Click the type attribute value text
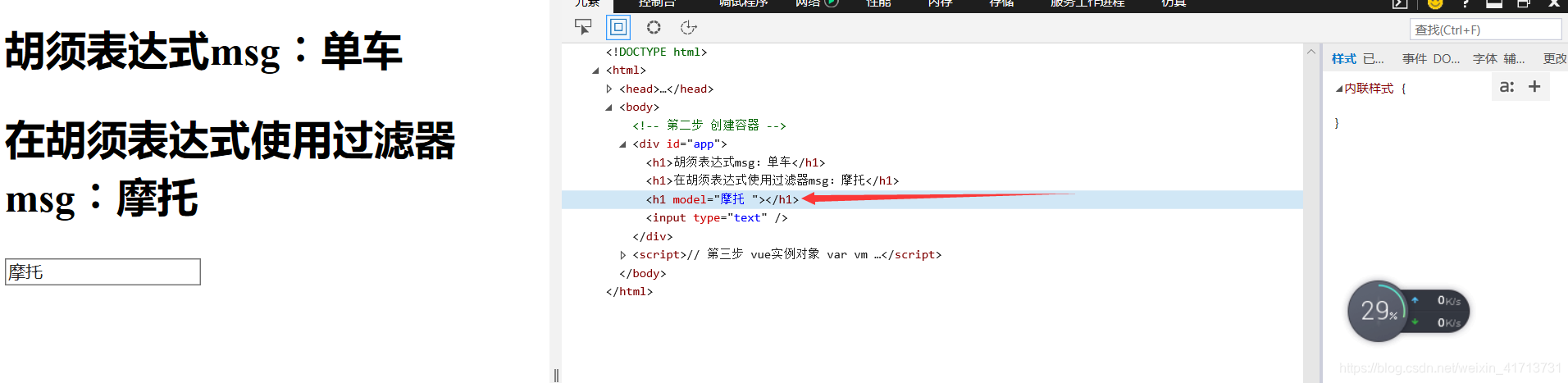The width and height of the screenshot is (1568, 383). pyautogui.click(x=747, y=218)
